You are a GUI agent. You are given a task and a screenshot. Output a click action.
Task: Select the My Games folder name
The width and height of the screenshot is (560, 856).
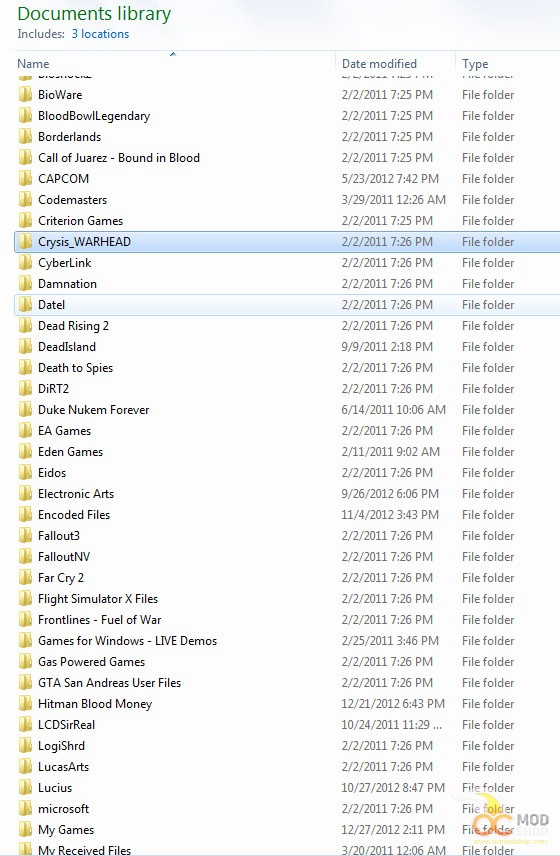click(65, 830)
